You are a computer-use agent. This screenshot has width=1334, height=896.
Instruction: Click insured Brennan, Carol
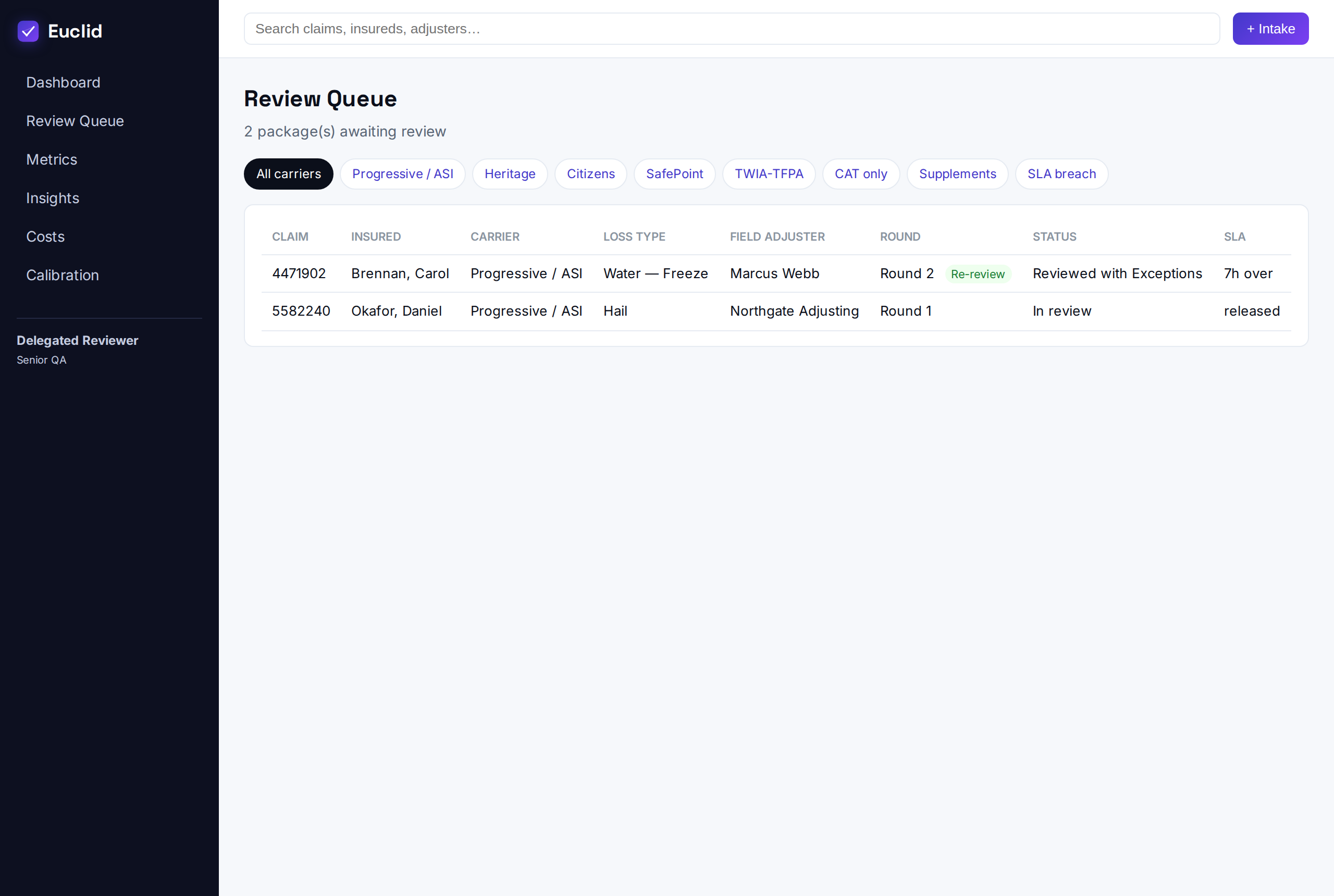click(400, 273)
